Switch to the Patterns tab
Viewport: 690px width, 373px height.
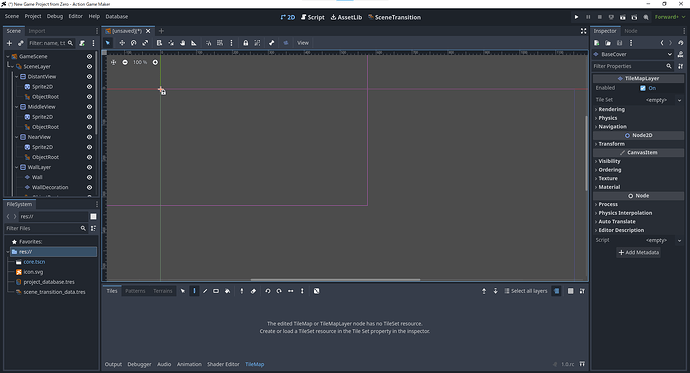pyautogui.click(x=135, y=291)
